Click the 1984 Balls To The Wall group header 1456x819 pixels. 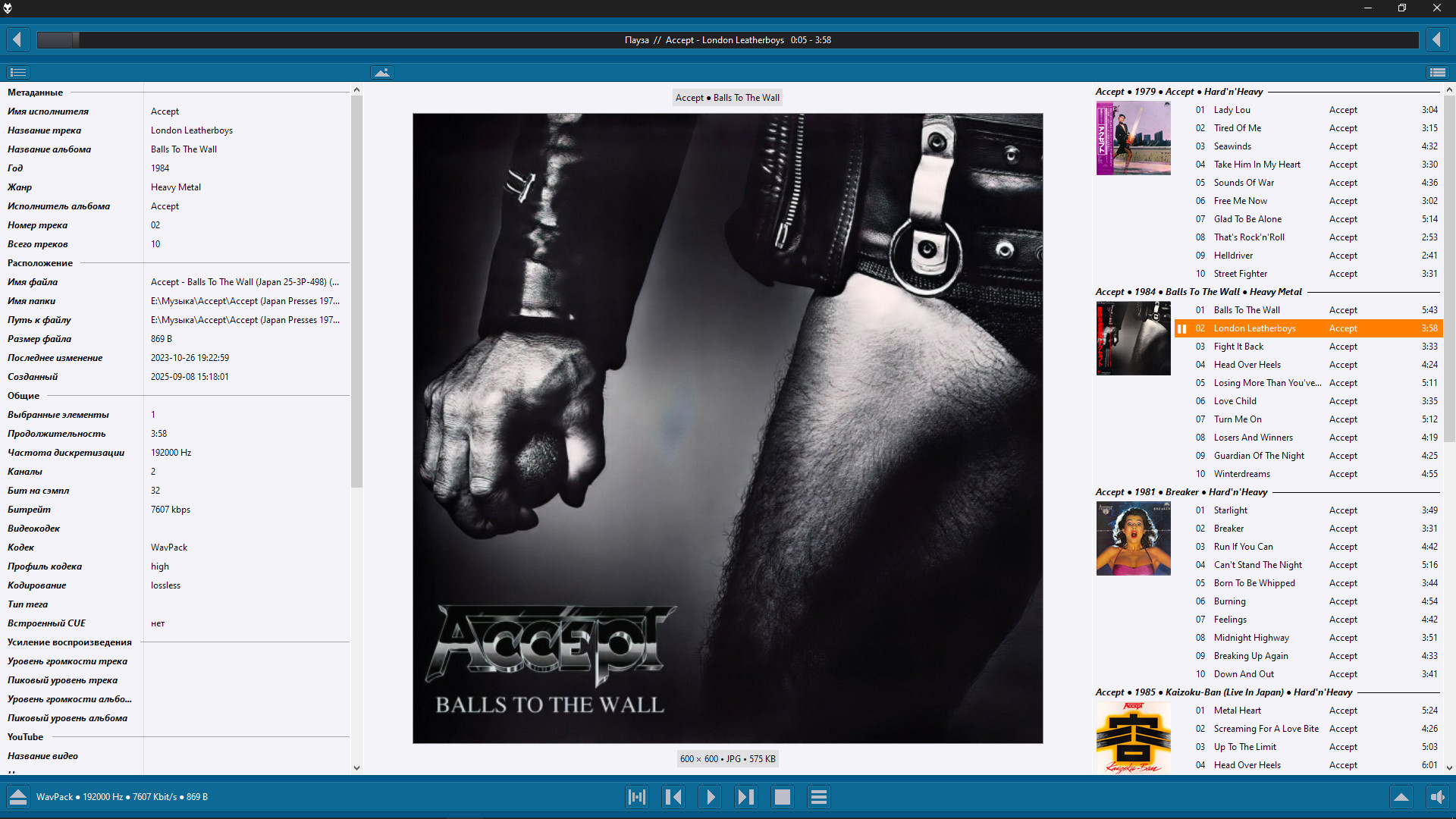pyautogui.click(x=1198, y=292)
